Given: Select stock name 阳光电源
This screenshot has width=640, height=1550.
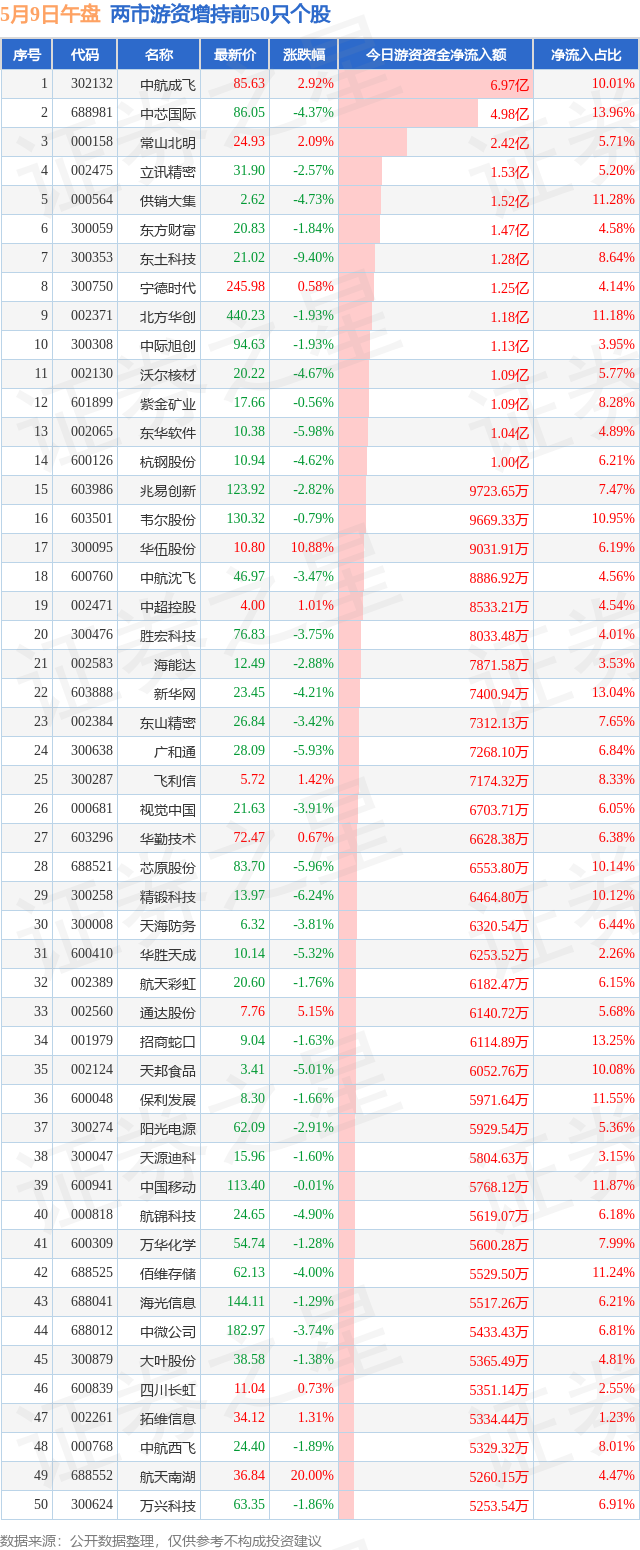Looking at the screenshot, I should [x=168, y=1128].
